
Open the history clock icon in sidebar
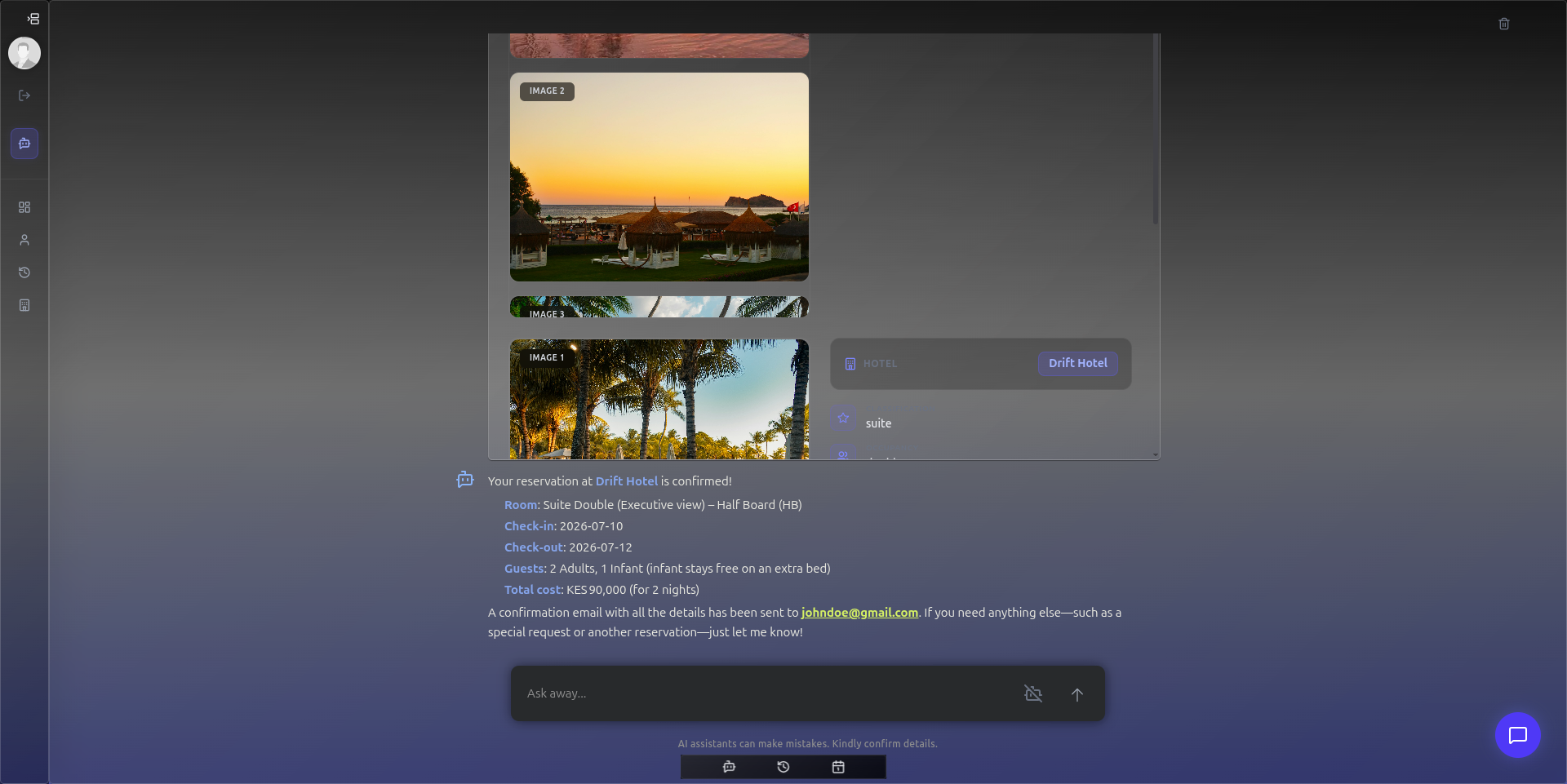(24, 272)
